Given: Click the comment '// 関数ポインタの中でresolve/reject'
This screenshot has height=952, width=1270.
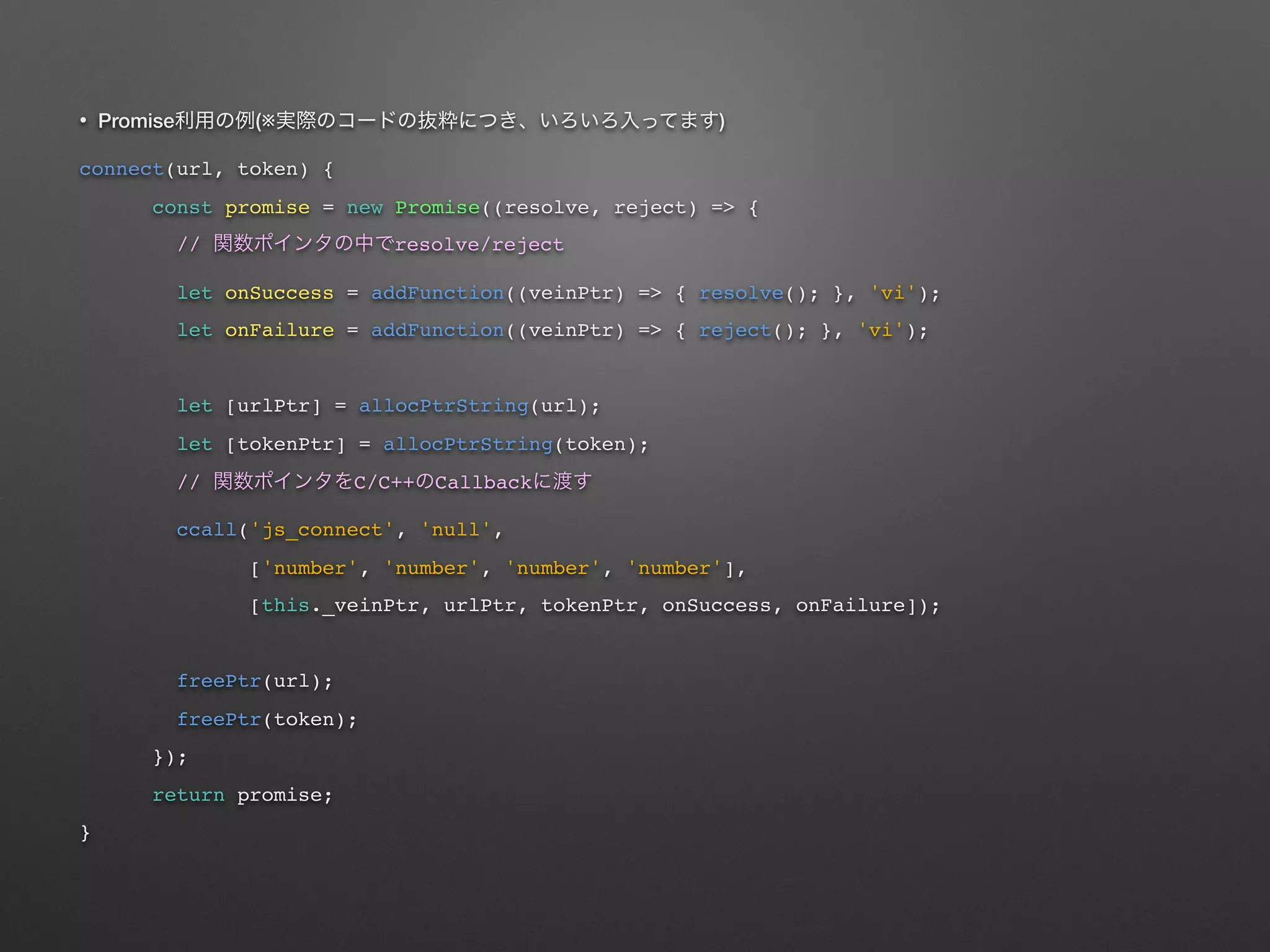Looking at the screenshot, I should 370,244.
